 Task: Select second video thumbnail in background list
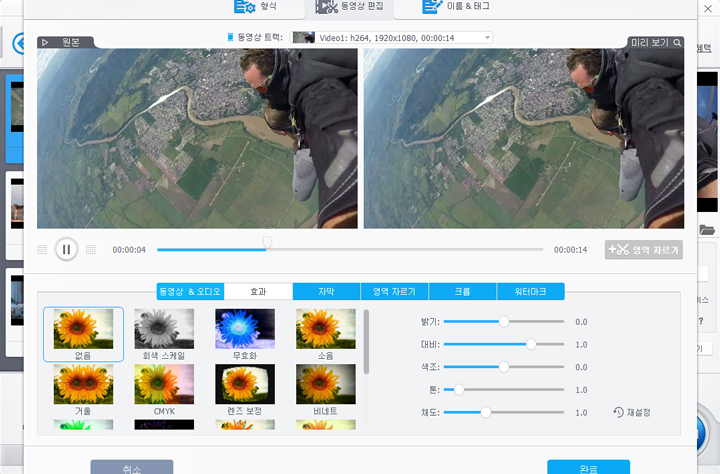17,204
